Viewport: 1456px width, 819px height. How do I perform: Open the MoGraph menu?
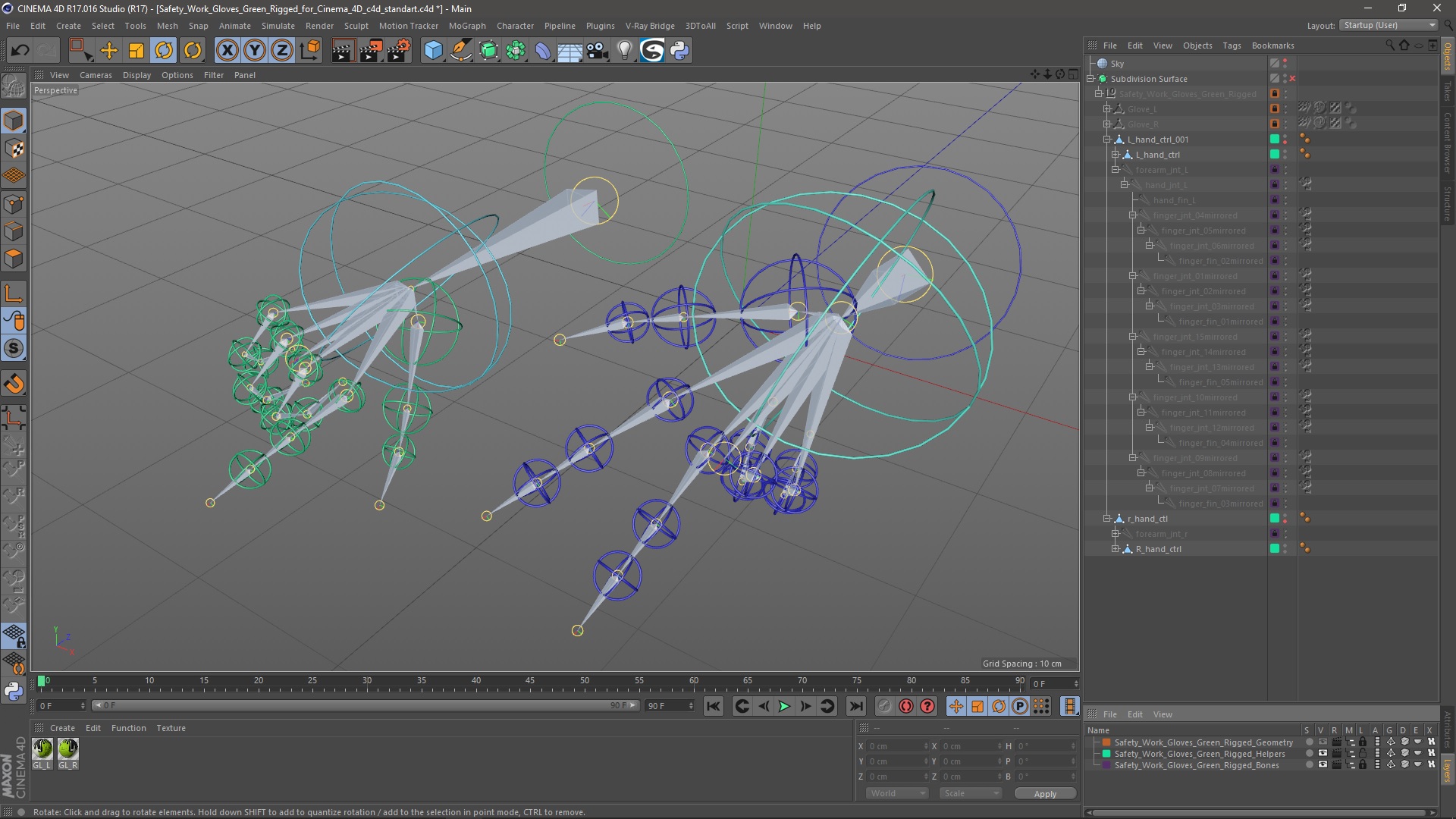(x=467, y=26)
